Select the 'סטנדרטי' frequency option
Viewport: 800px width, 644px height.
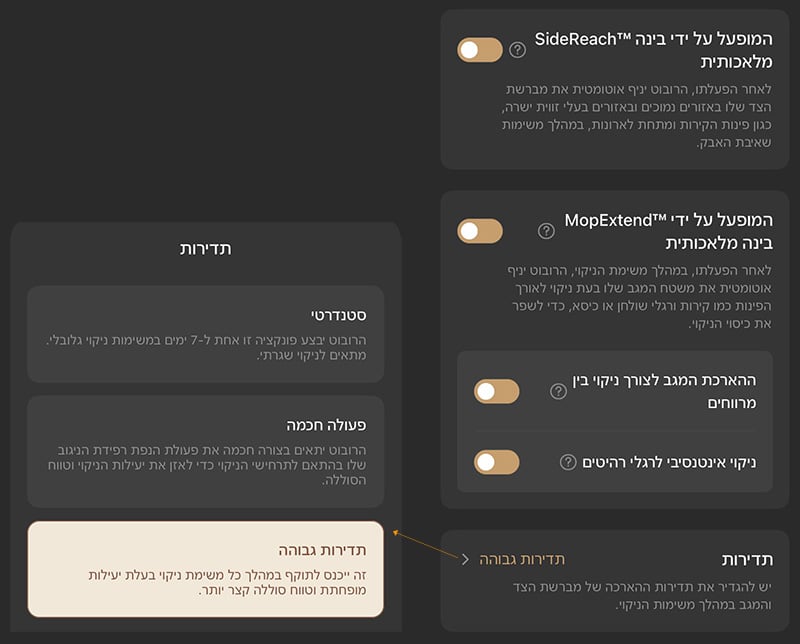[205, 334]
